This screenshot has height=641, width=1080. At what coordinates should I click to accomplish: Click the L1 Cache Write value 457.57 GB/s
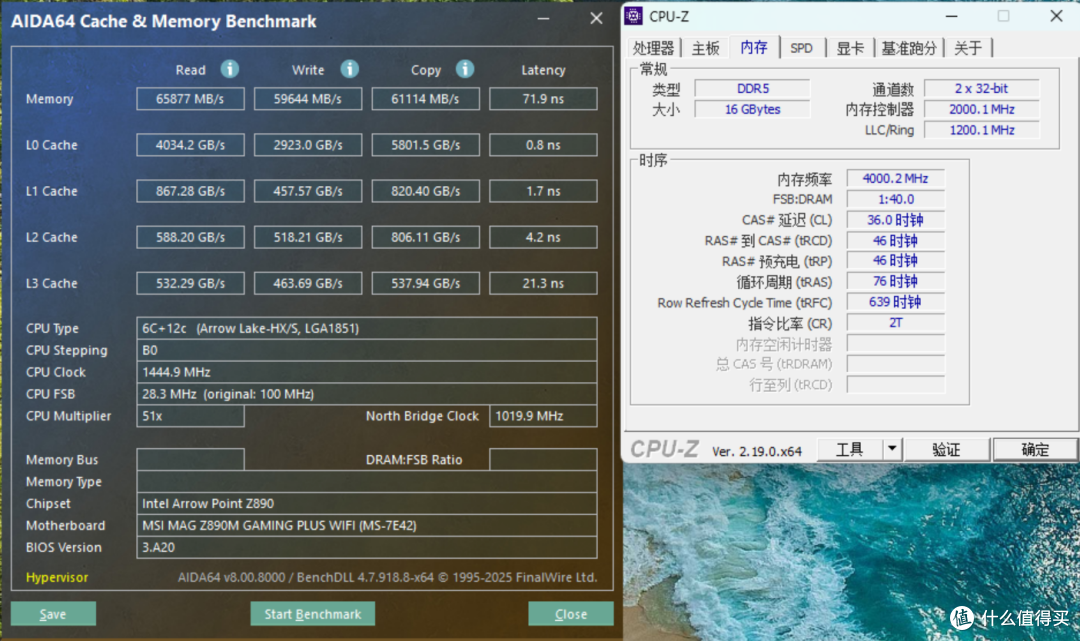(308, 191)
